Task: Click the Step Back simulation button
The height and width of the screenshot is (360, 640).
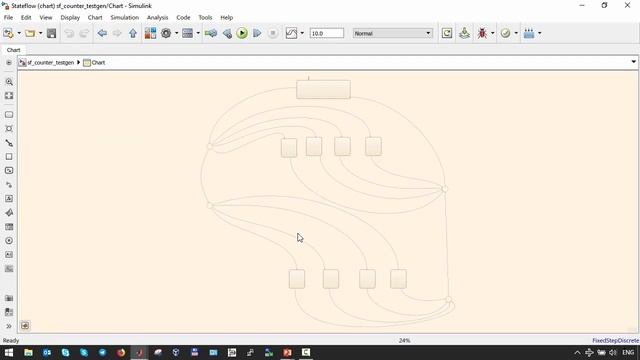Action: [227, 33]
